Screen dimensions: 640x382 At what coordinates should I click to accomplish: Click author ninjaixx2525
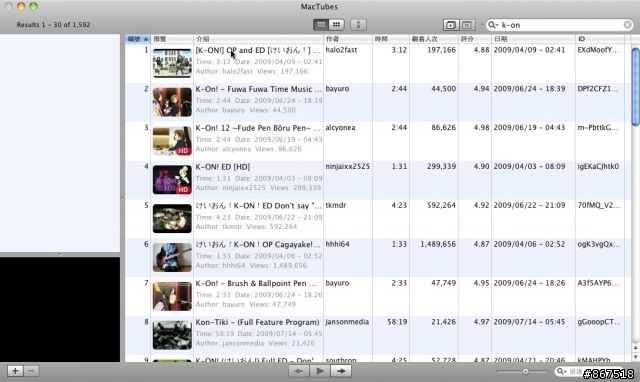(x=348, y=167)
